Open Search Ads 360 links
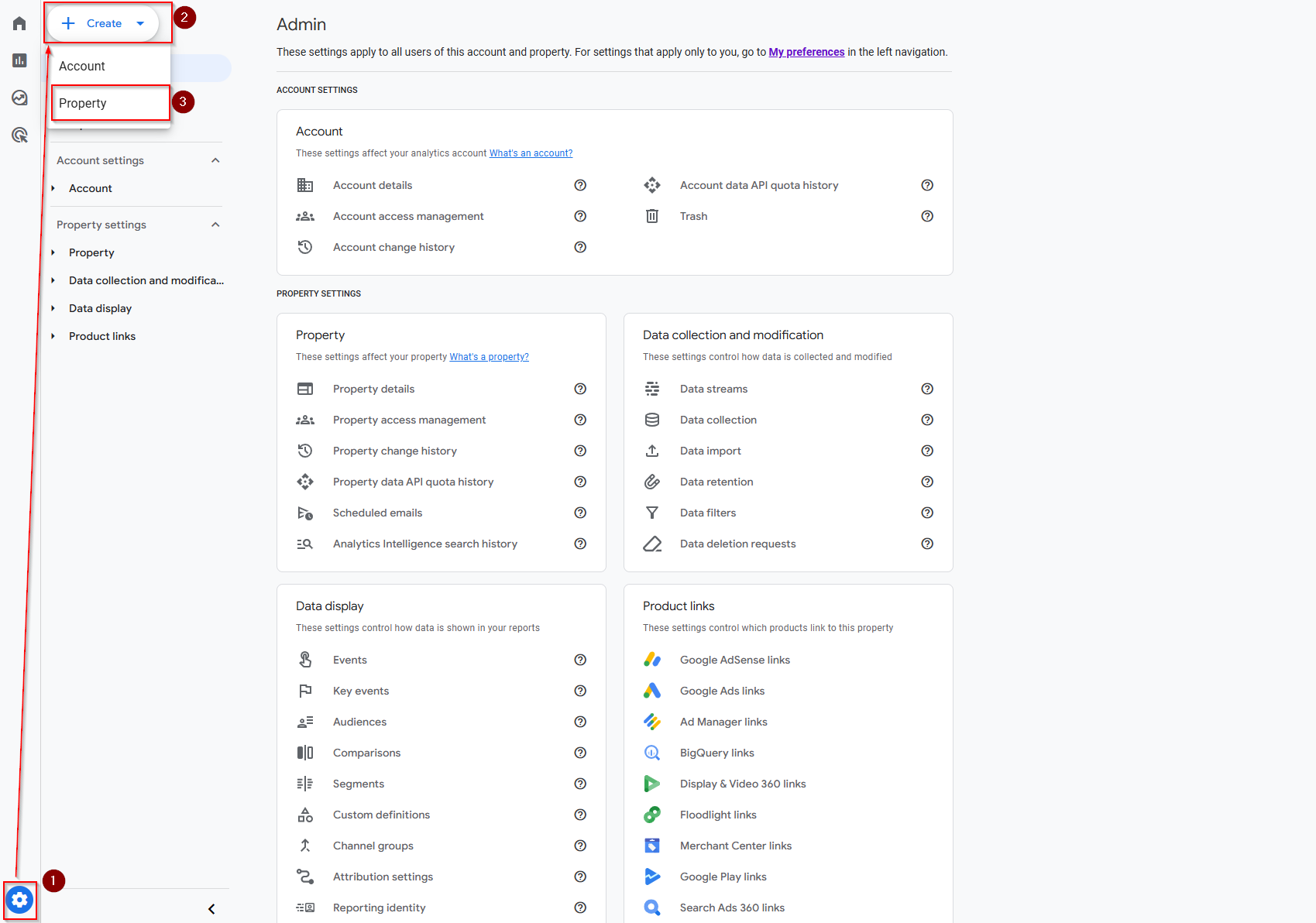This screenshot has height=923, width=1316. pyautogui.click(x=732, y=908)
